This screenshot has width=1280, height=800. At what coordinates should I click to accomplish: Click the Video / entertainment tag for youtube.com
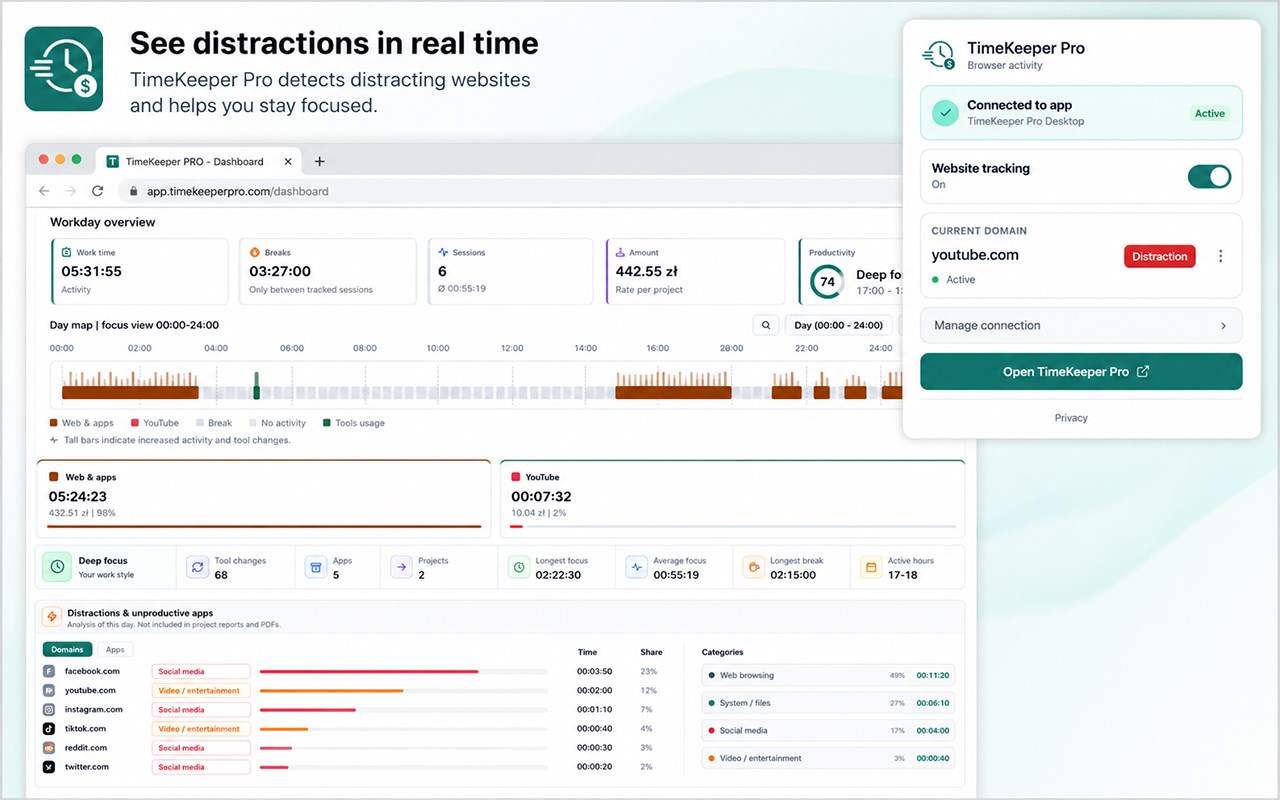[201, 691]
